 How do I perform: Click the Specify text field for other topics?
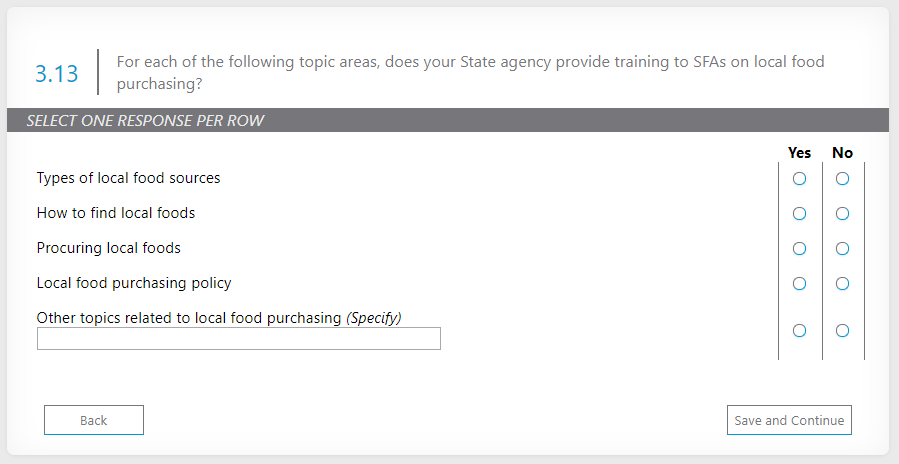click(238, 339)
